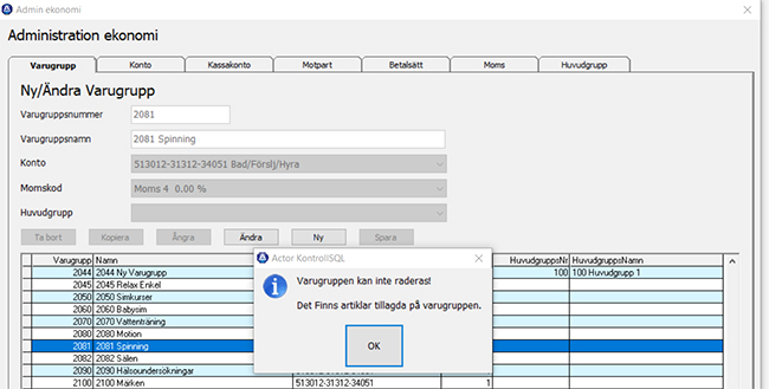Confirm the dialog with the OK button
This screenshot has height=389, width=769.
pos(374,346)
